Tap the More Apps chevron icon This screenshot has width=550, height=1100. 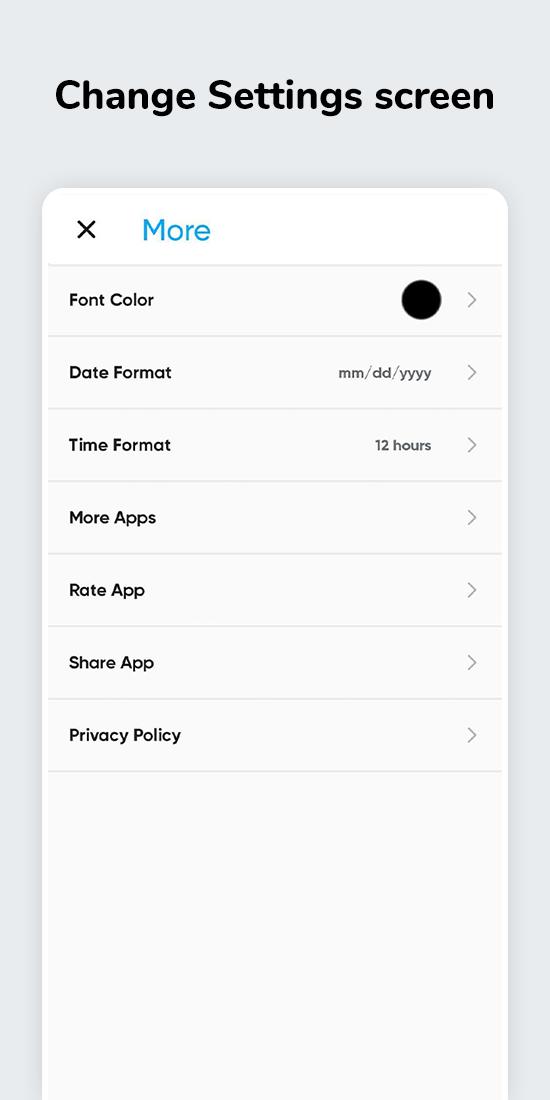pyautogui.click(x=471, y=518)
